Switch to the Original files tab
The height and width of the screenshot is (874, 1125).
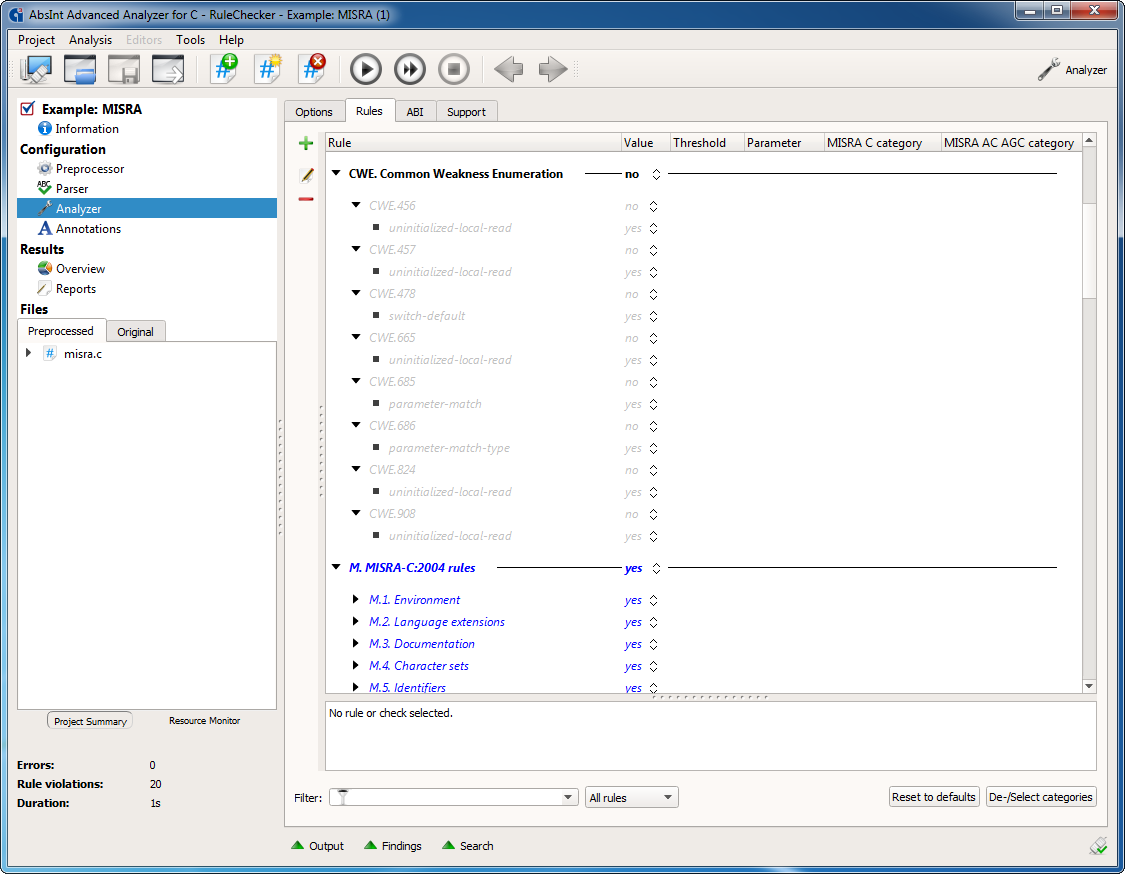click(136, 332)
